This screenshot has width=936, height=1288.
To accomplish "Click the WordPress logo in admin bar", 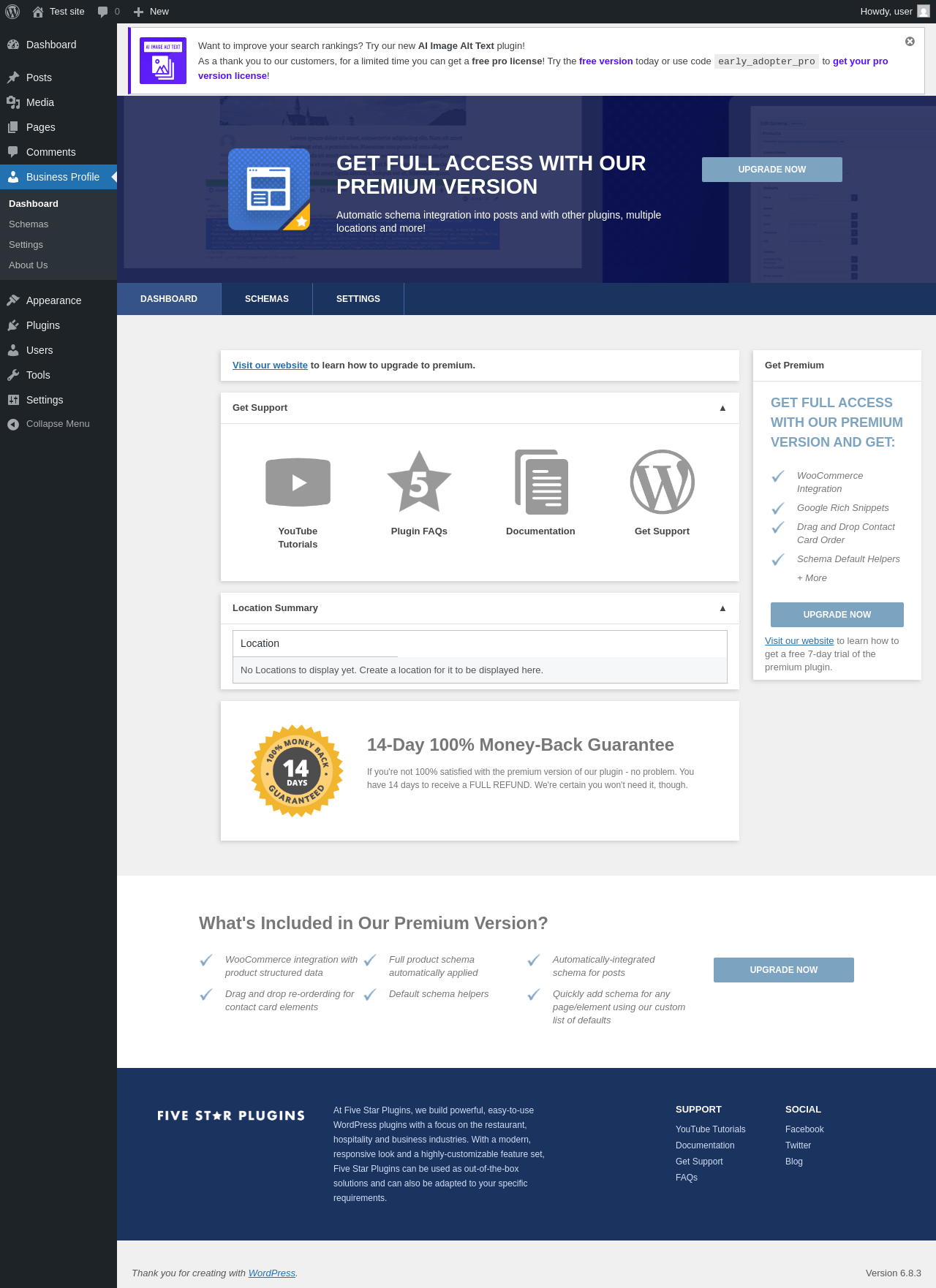I will pyautogui.click(x=12, y=12).
